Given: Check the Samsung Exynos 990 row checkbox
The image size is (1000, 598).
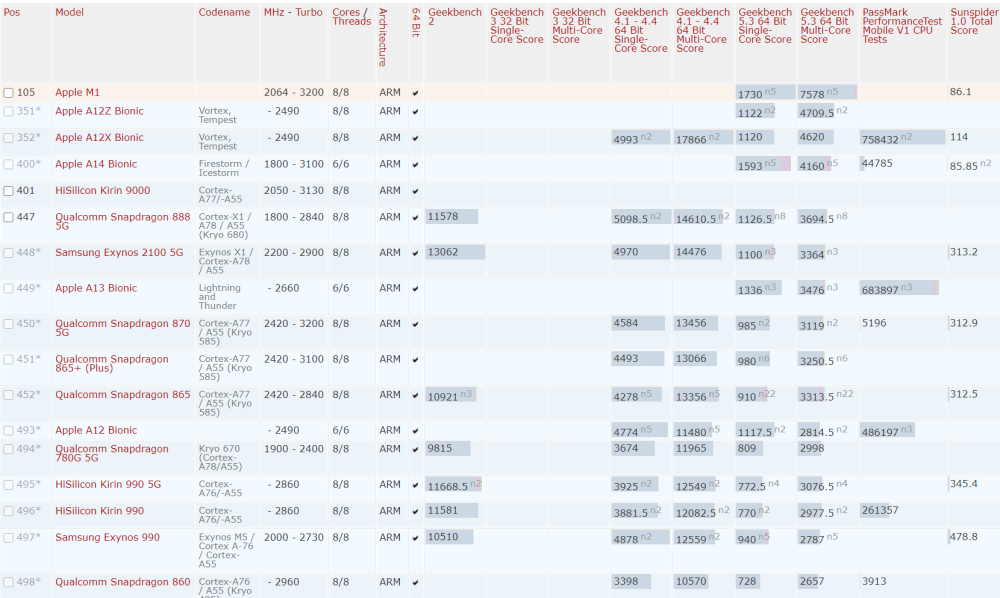Looking at the screenshot, I should (8, 538).
